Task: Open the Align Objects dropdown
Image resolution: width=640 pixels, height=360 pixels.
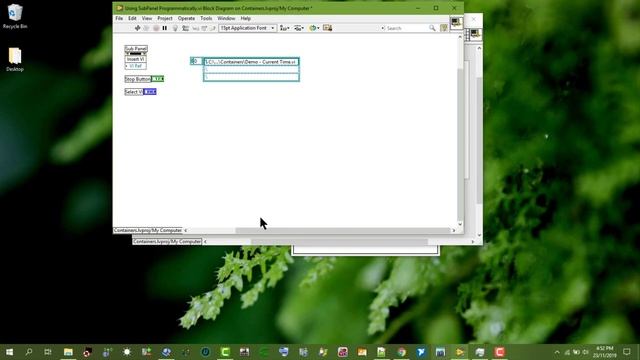Action: (x=284, y=28)
